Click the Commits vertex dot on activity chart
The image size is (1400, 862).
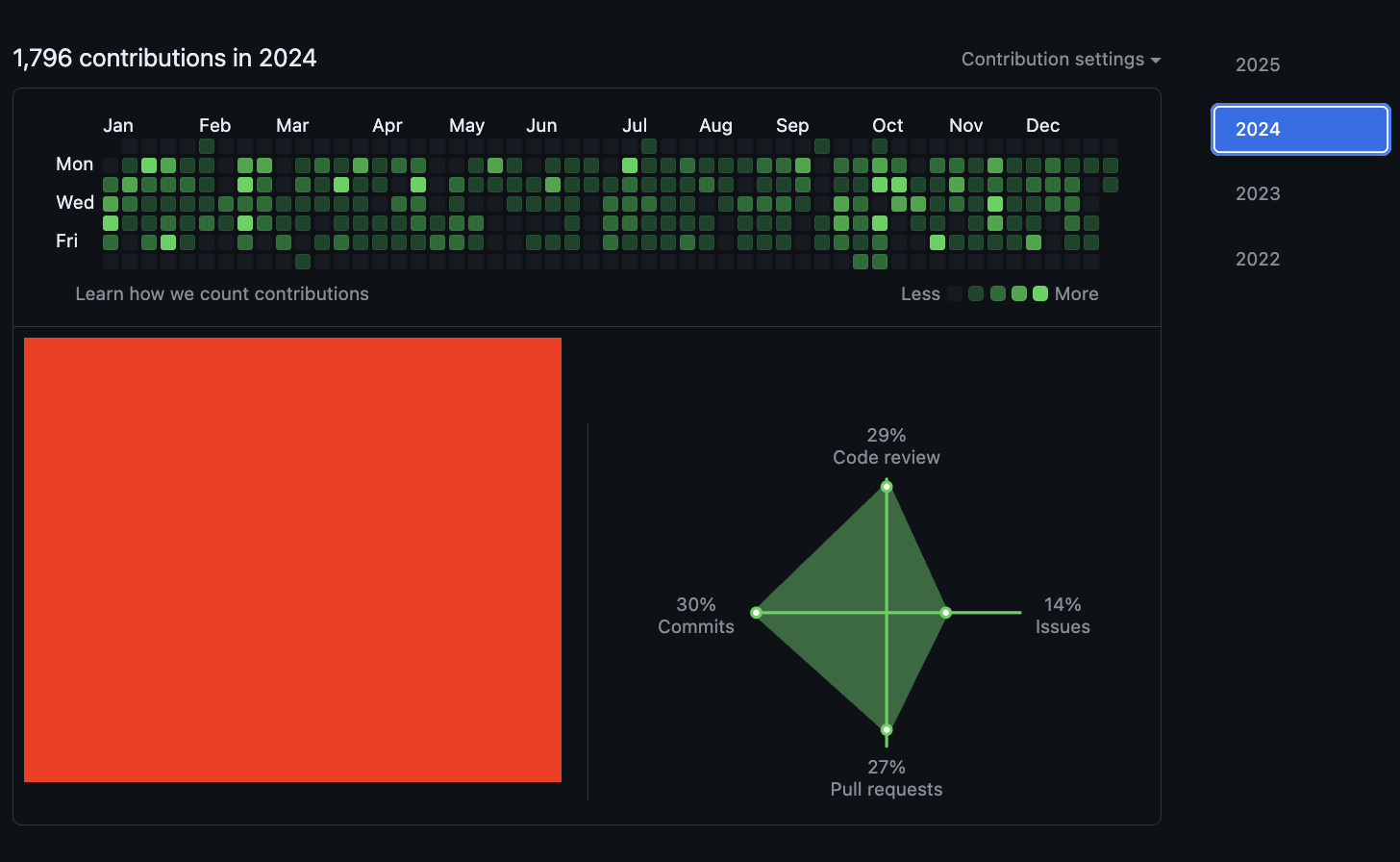click(756, 612)
